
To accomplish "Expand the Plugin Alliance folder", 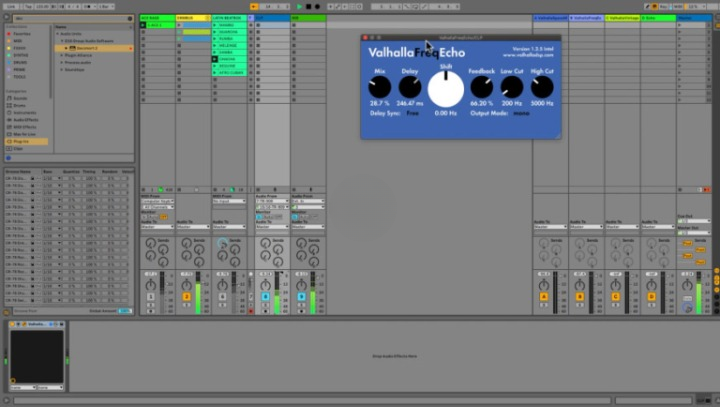I will 62,55.
